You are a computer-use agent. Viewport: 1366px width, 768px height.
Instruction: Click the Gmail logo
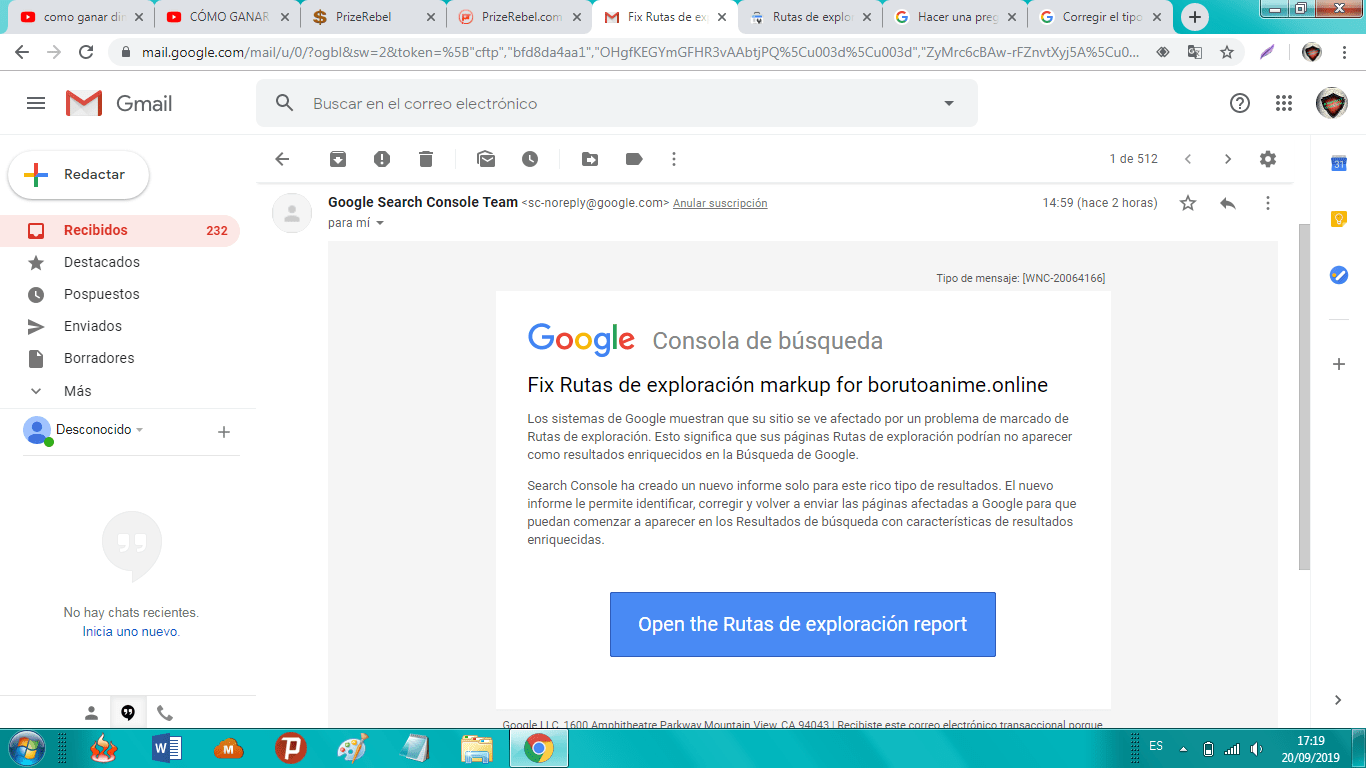[x=119, y=103]
